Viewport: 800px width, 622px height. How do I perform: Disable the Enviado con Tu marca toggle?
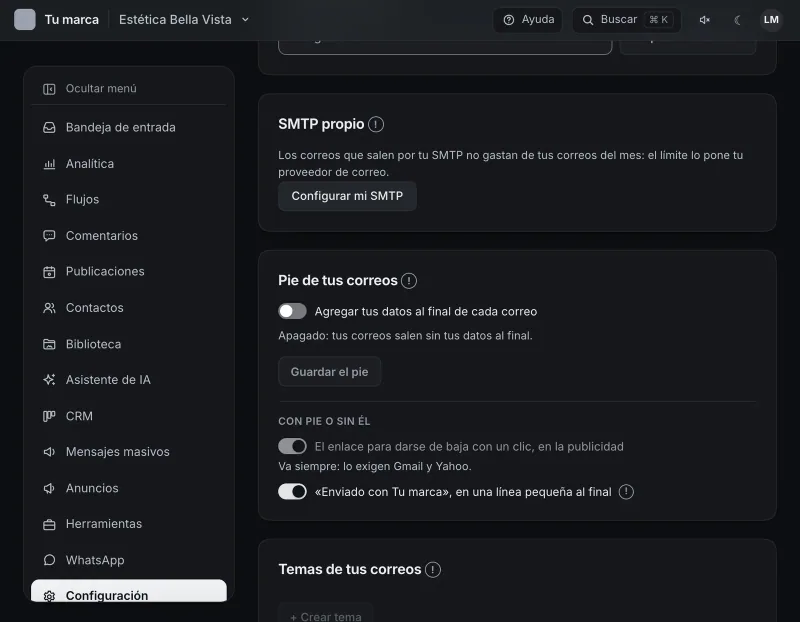[x=292, y=492]
